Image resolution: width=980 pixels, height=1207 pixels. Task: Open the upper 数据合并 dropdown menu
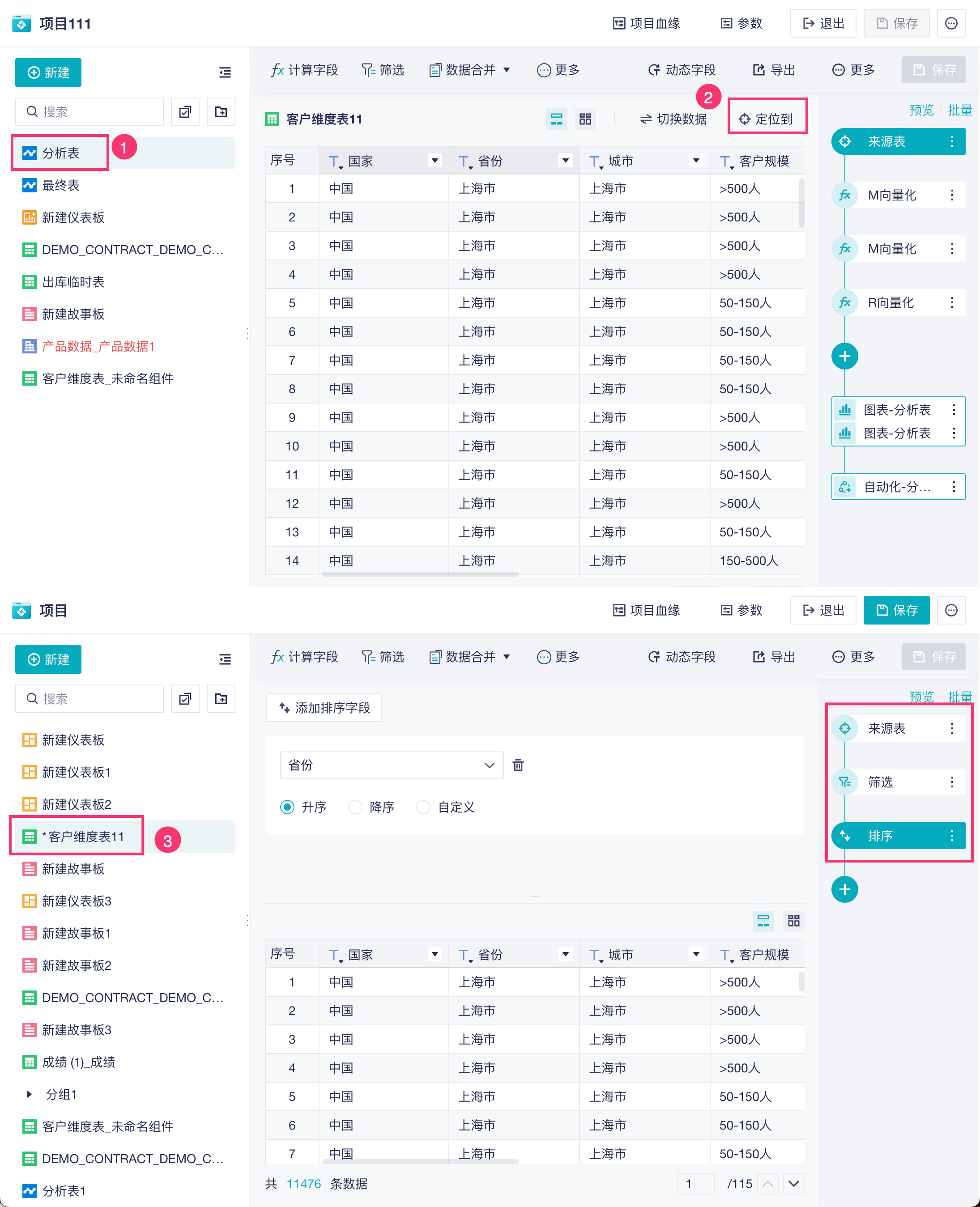pos(470,70)
